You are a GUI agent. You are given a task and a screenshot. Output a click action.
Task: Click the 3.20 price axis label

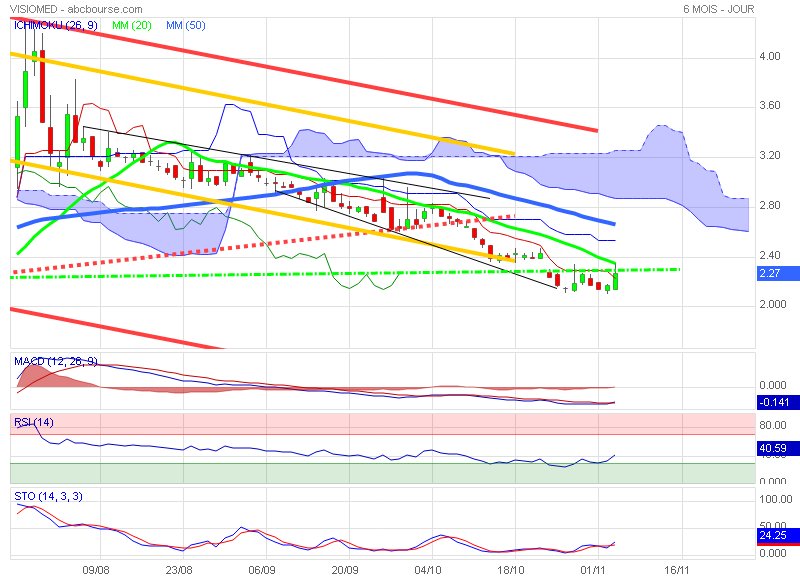(770, 155)
